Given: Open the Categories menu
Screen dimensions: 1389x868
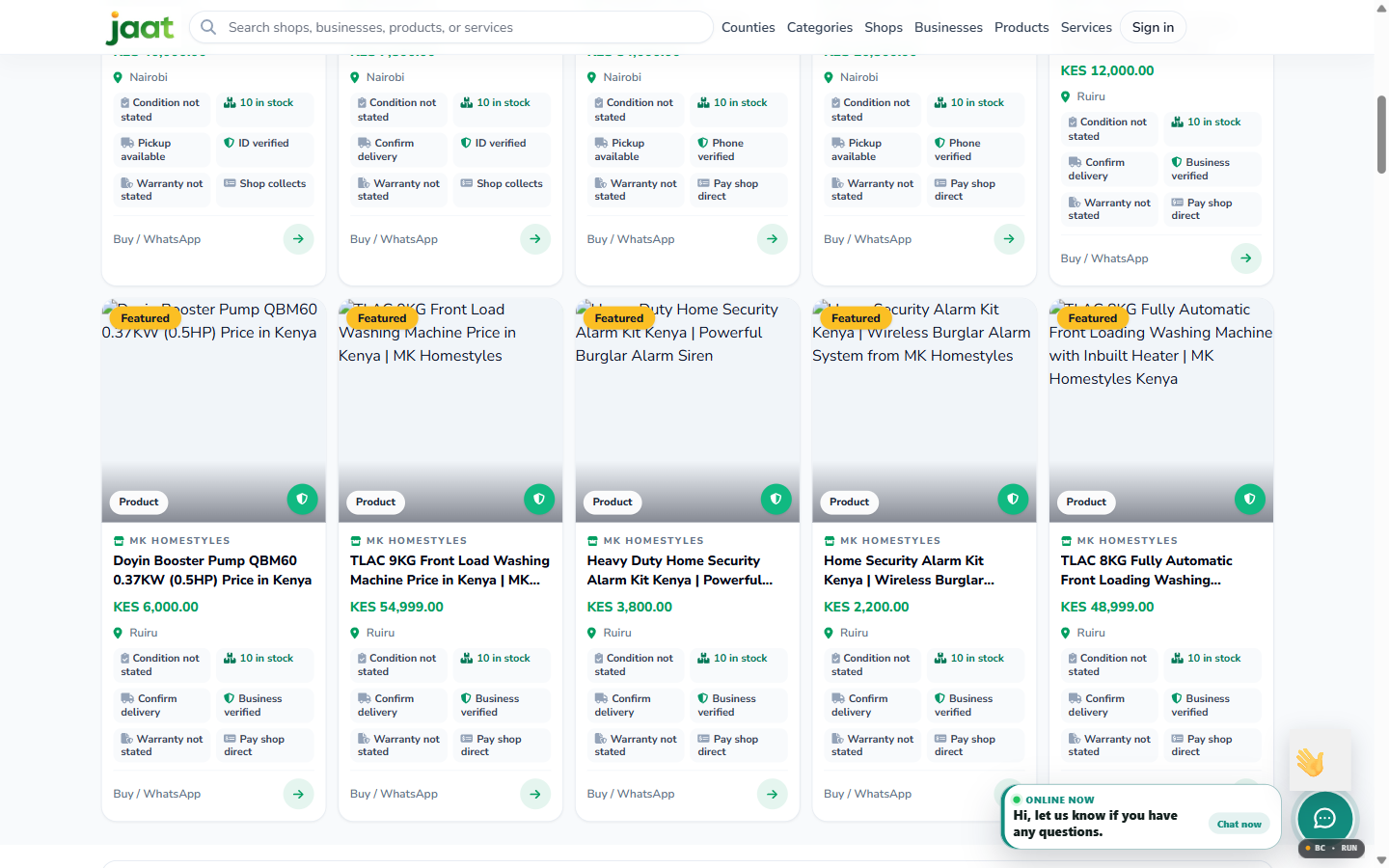Looking at the screenshot, I should click(x=819, y=27).
